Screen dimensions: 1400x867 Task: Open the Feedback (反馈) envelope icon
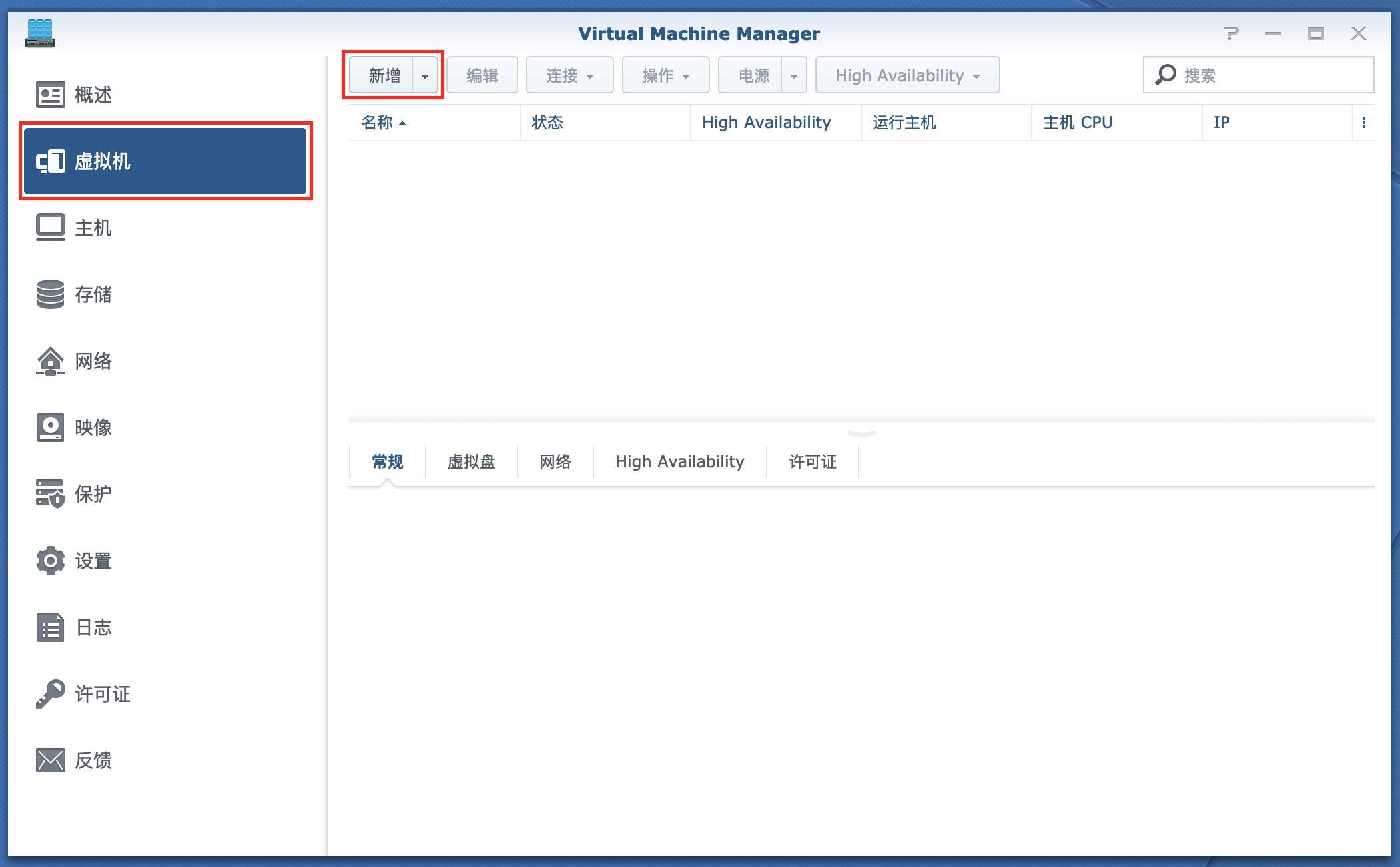(x=50, y=760)
